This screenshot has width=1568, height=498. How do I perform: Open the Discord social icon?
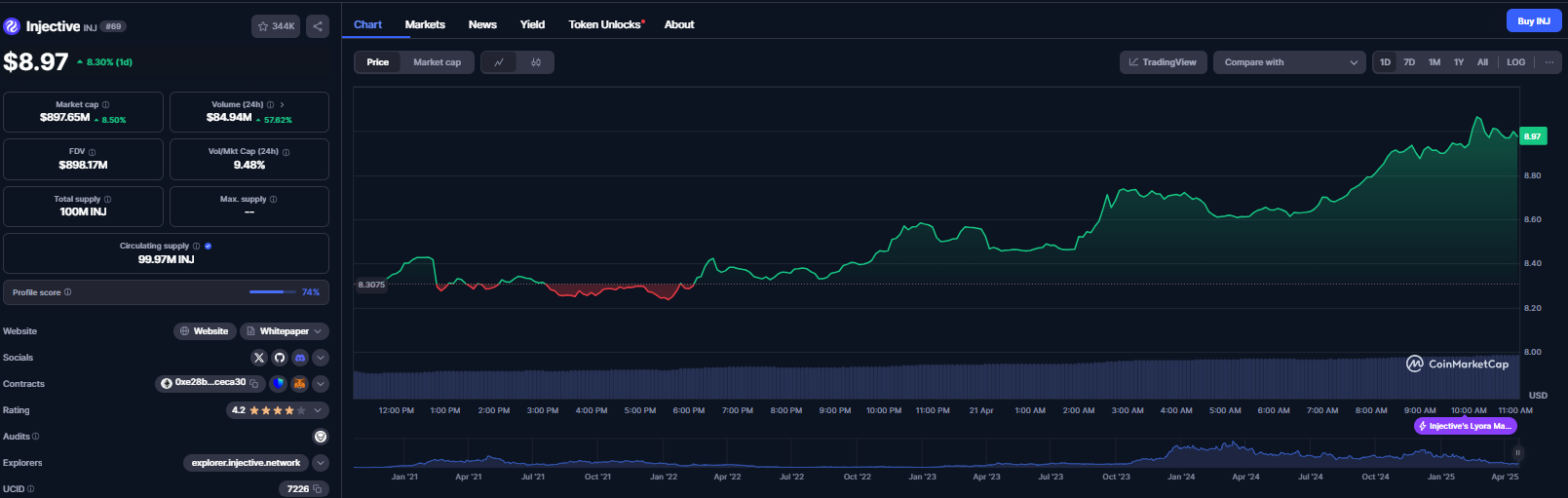pos(300,358)
